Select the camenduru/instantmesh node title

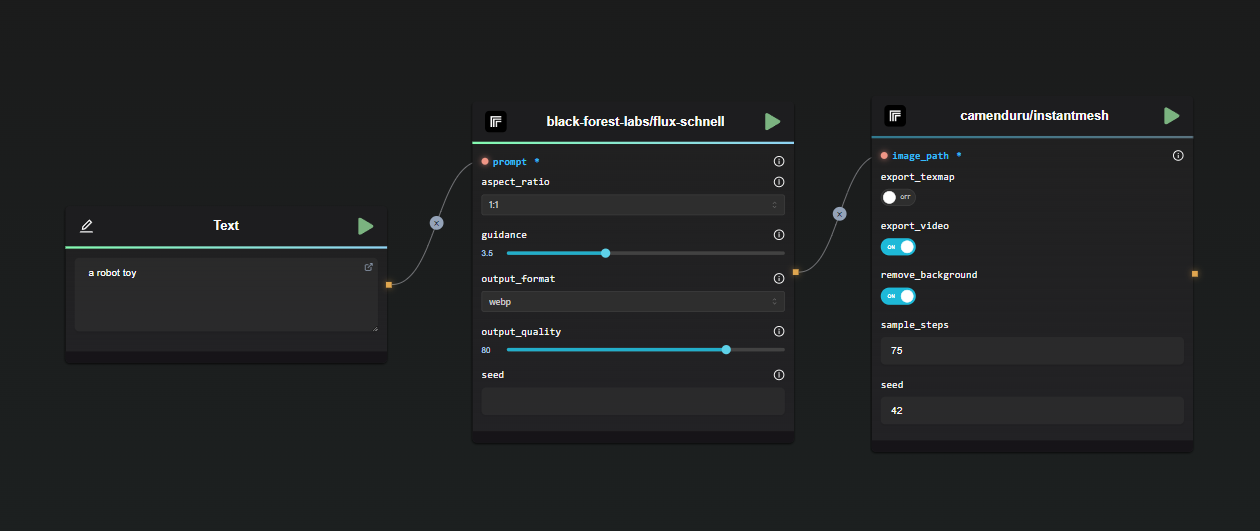pyautogui.click(x=1034, y=116)
